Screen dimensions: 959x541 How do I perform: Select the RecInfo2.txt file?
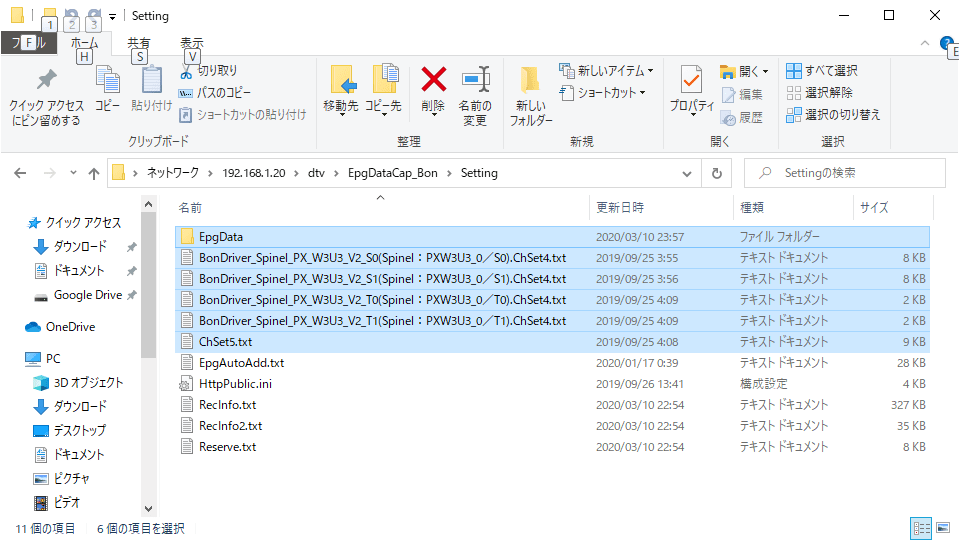(x=552, y=426)
